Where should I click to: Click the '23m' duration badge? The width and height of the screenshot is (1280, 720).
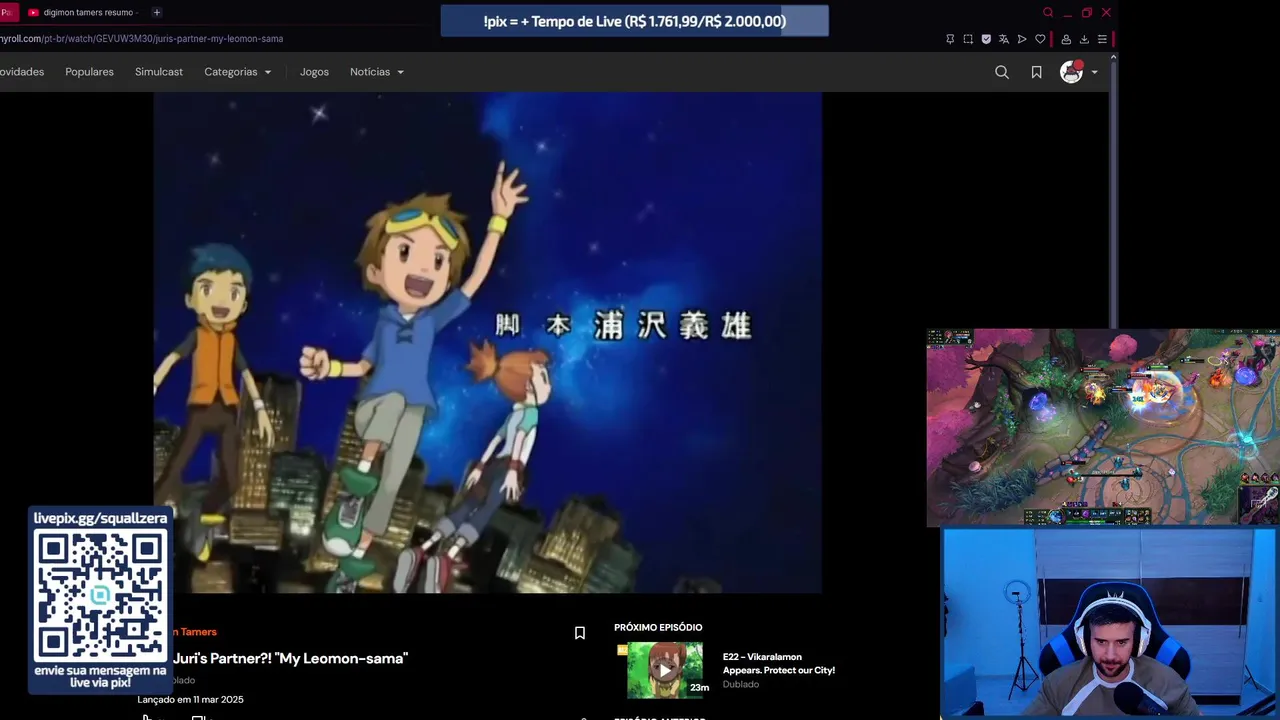[x=699, y=687]
